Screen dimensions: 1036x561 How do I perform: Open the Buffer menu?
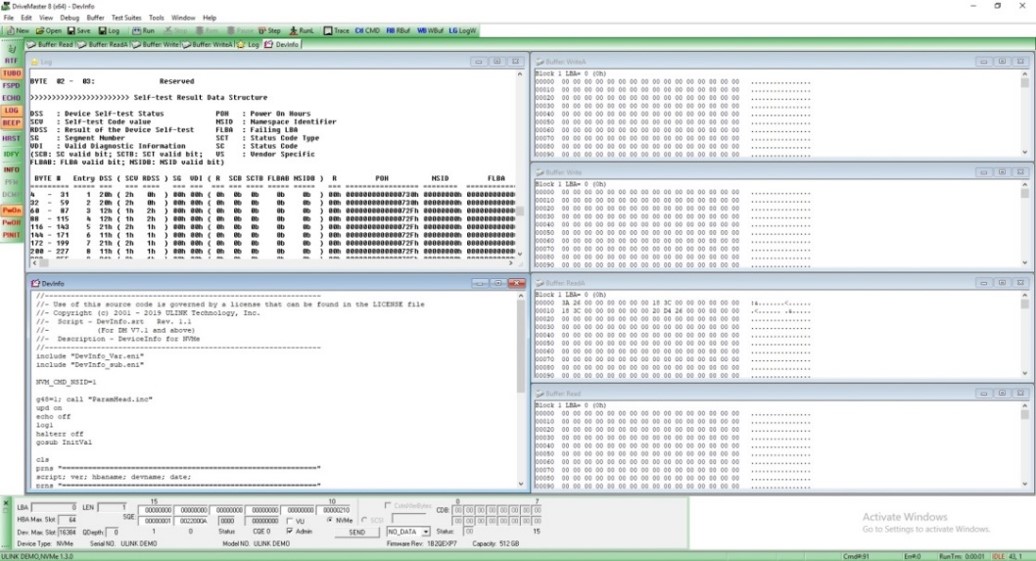[x=95, y=18]
